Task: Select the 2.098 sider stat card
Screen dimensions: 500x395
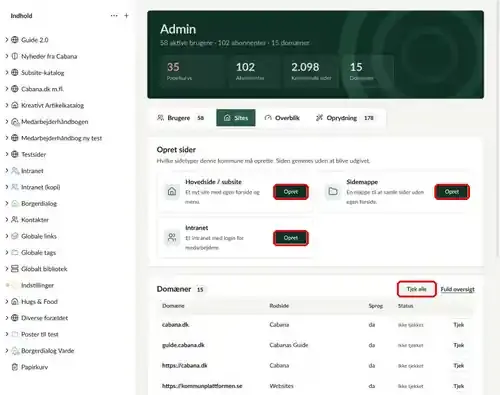Action: coord(310,72)
